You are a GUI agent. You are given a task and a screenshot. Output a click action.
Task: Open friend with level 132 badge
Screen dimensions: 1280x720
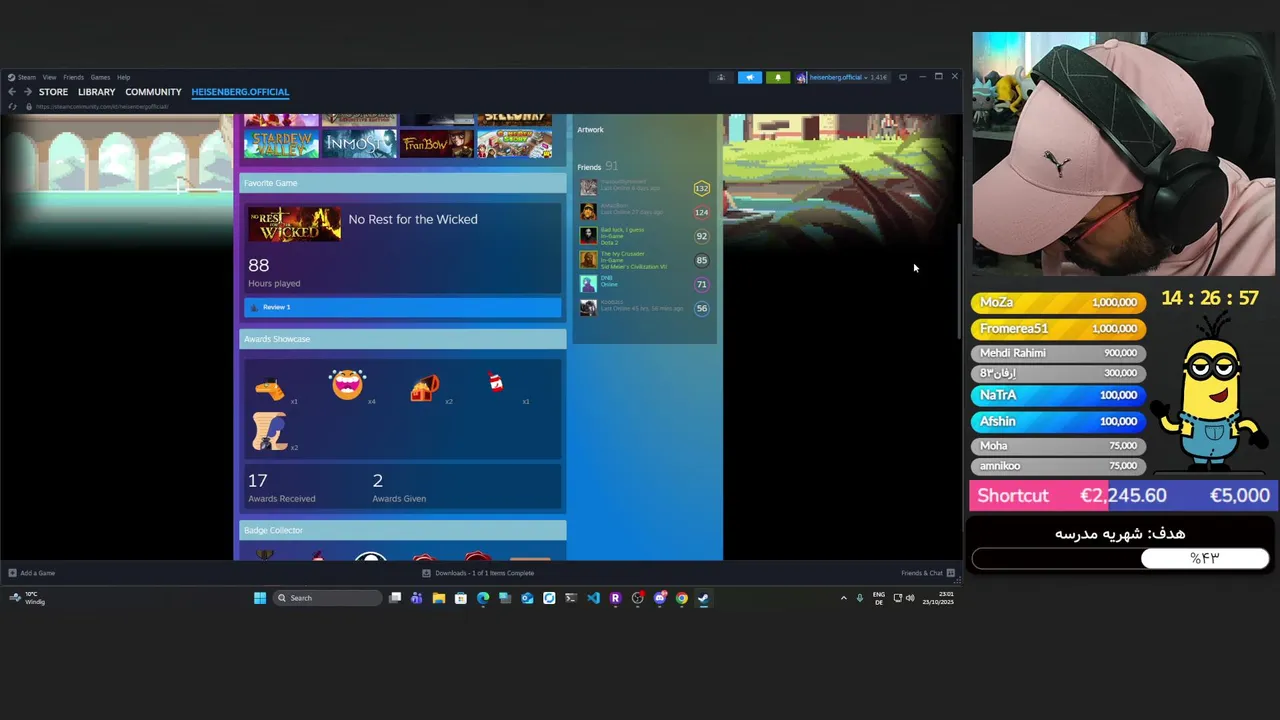point(645,187)
